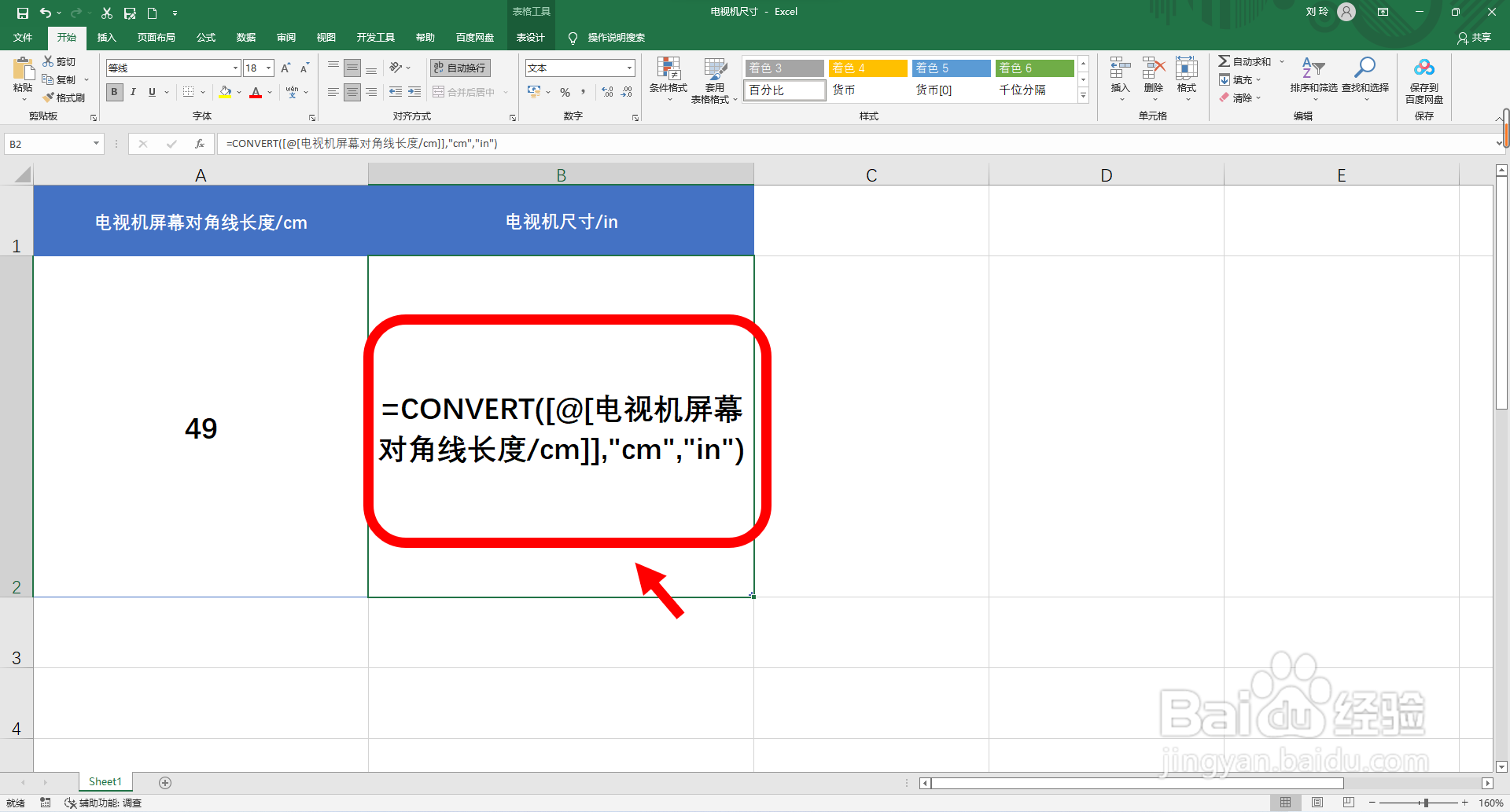1510x812 pixels.
Task: Click the Cut scissors icon
Action: [48, 61]
